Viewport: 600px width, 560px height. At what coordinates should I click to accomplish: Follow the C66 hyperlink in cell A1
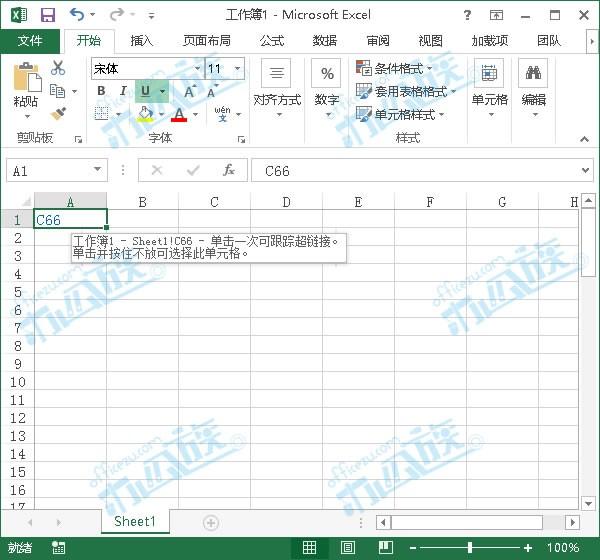coord(48,220)
